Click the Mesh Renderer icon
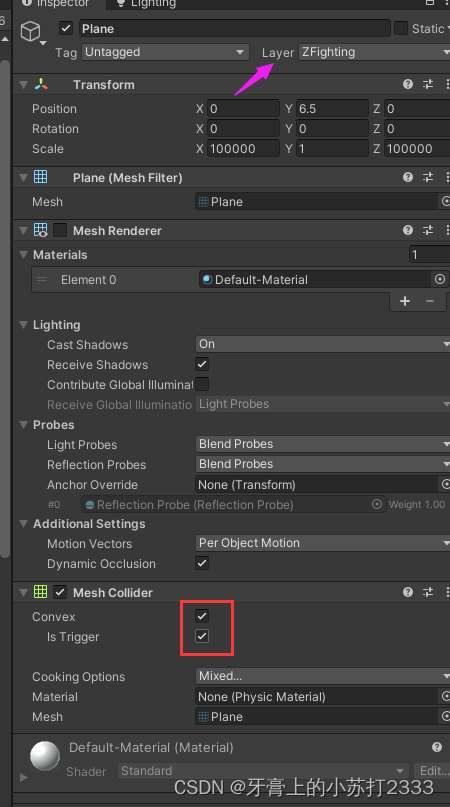 [41, 230]
